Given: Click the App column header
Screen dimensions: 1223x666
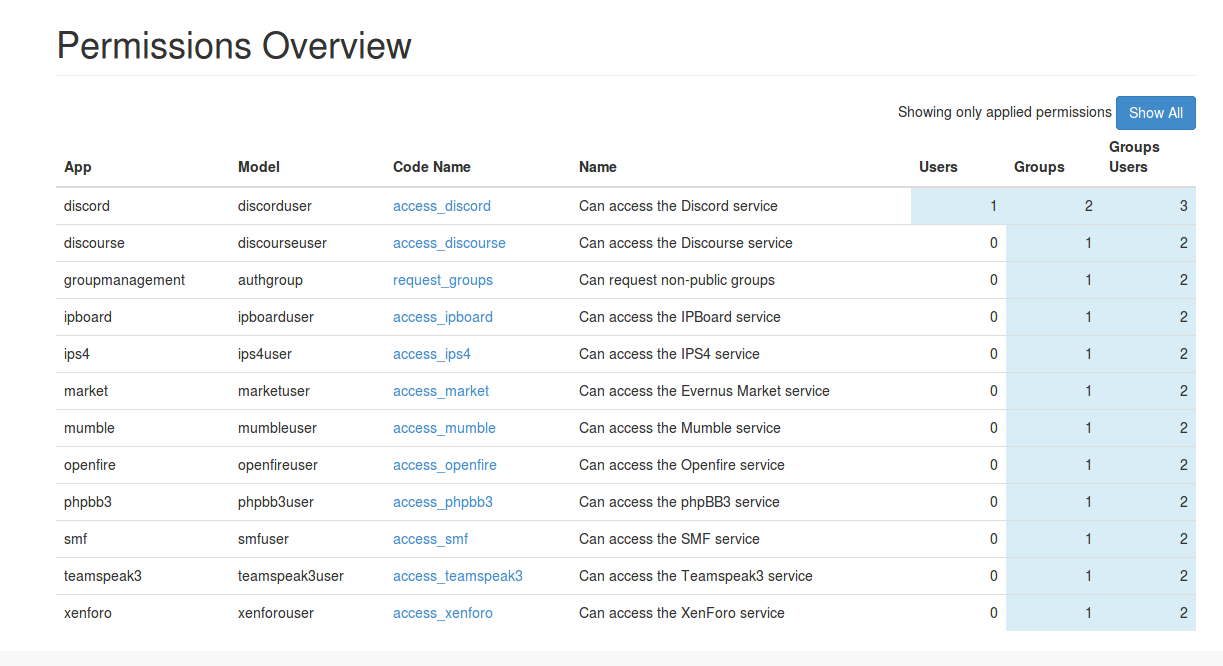Looking at the screenshot, I should pos(78,167).
